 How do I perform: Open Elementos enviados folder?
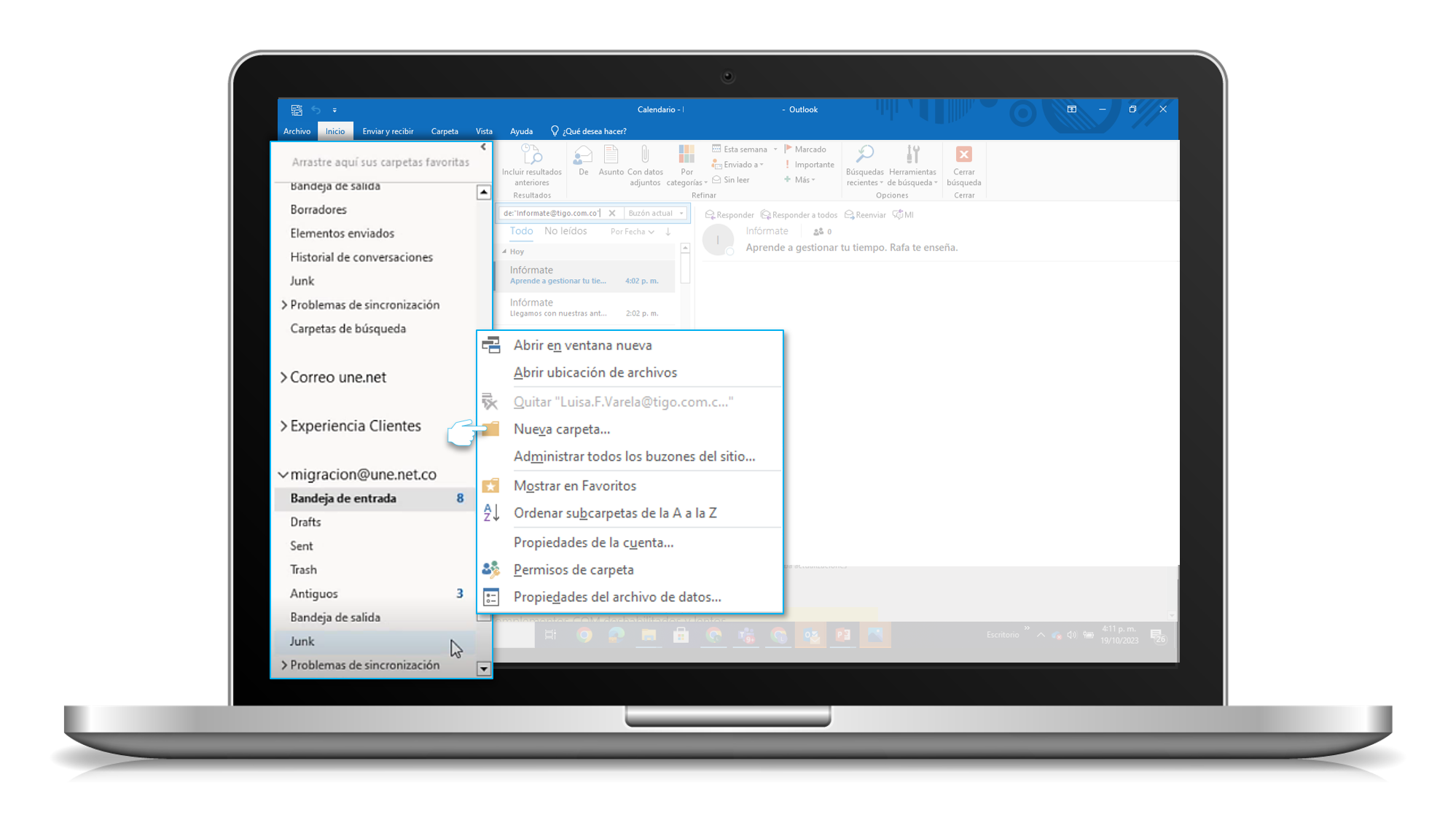pos(374,233)
